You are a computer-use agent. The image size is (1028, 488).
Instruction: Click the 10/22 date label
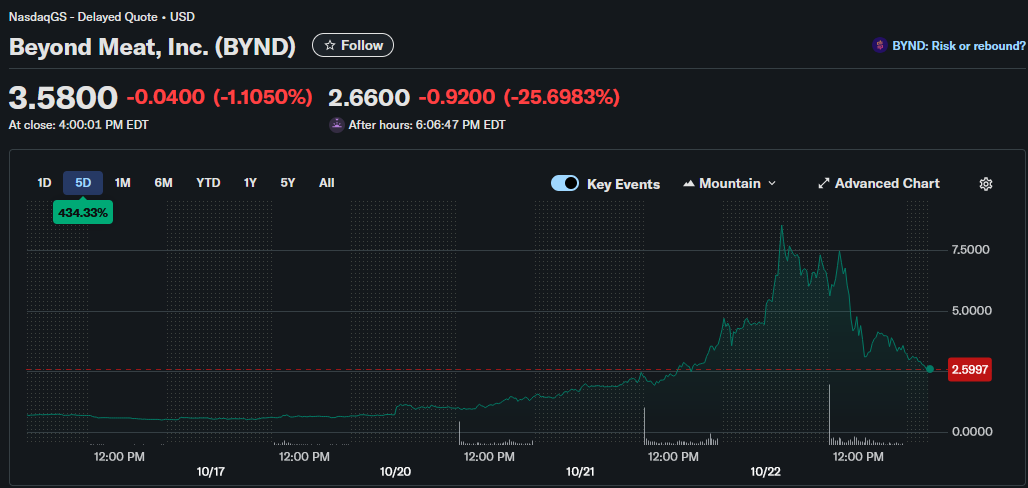click(x=765, y=472)
